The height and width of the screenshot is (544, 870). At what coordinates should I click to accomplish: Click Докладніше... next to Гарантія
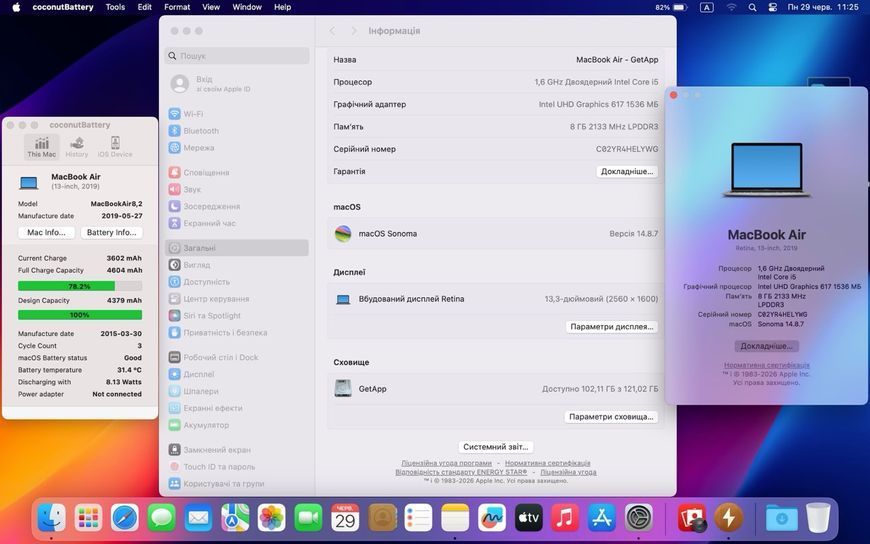coord(627,172)
